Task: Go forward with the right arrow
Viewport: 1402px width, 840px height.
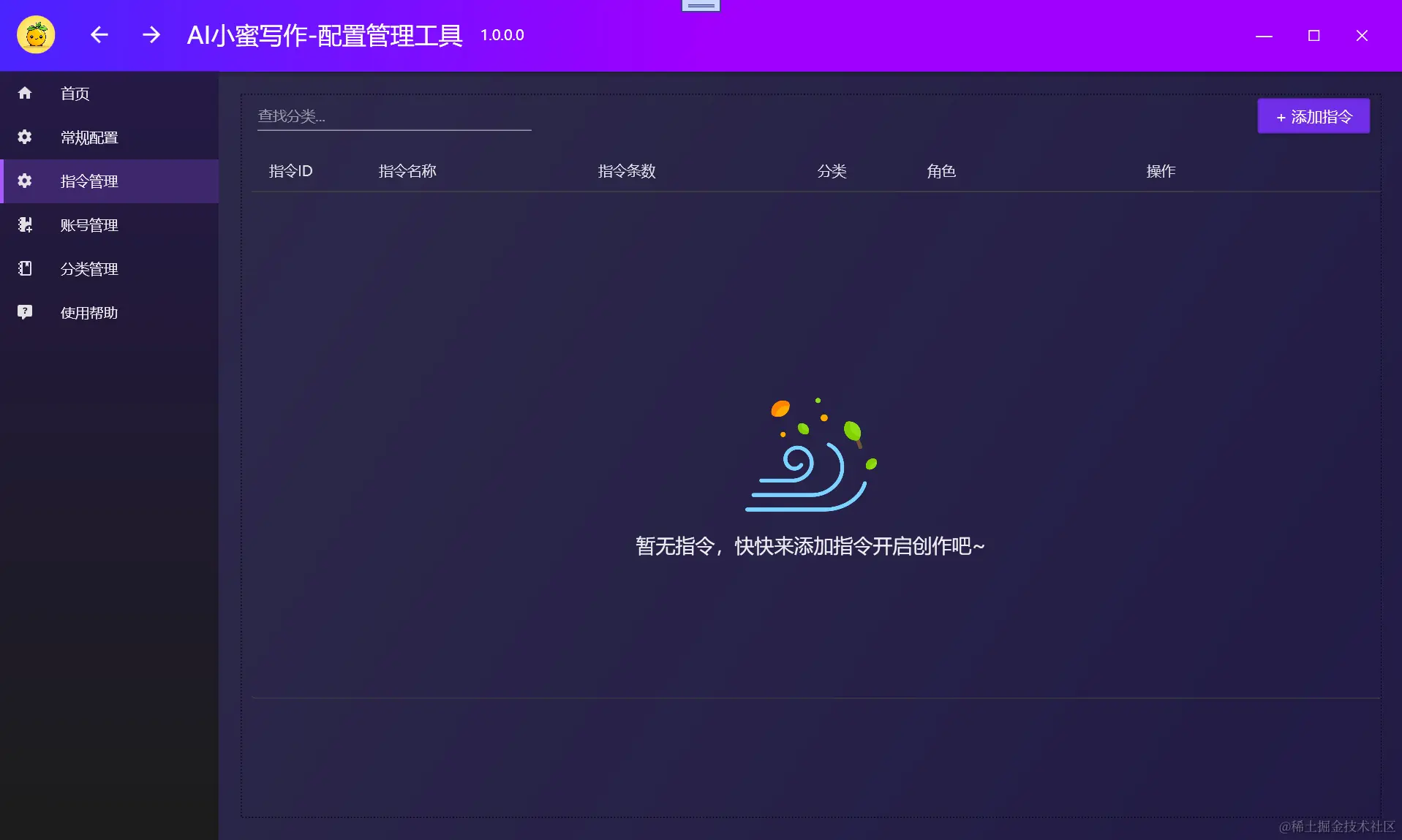Action: (151, 34)
